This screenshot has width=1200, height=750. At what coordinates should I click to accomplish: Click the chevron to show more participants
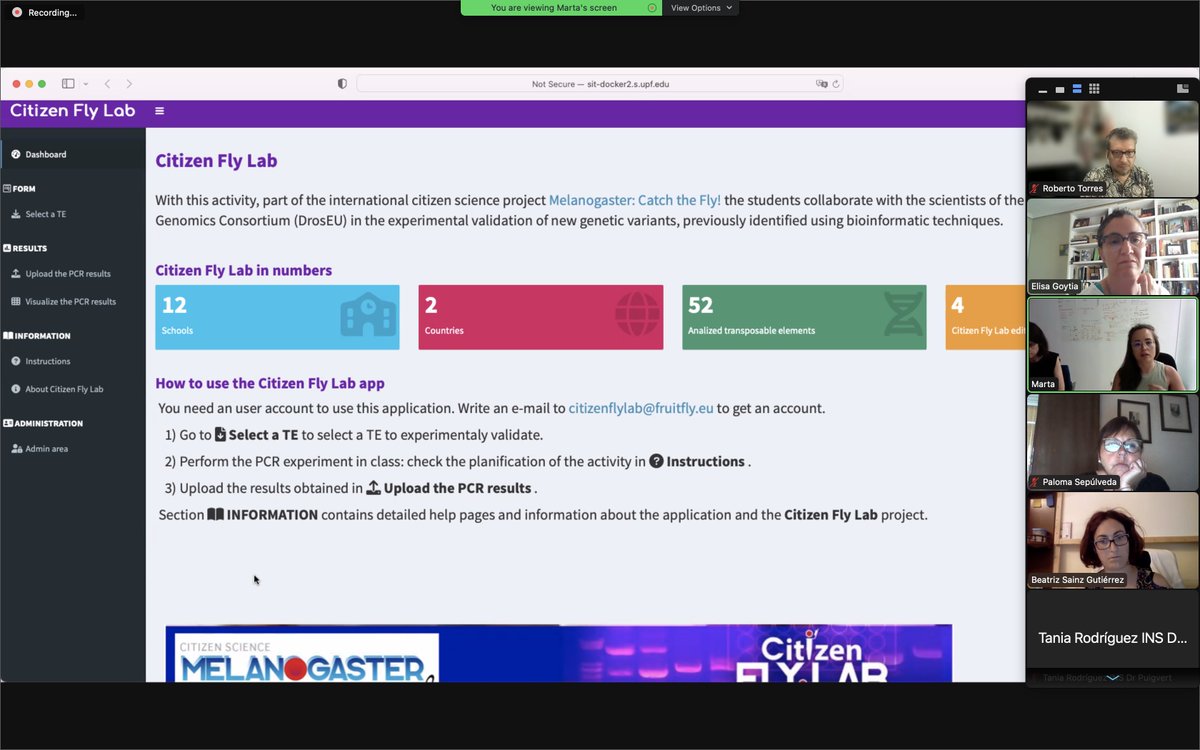[1112, 678]
